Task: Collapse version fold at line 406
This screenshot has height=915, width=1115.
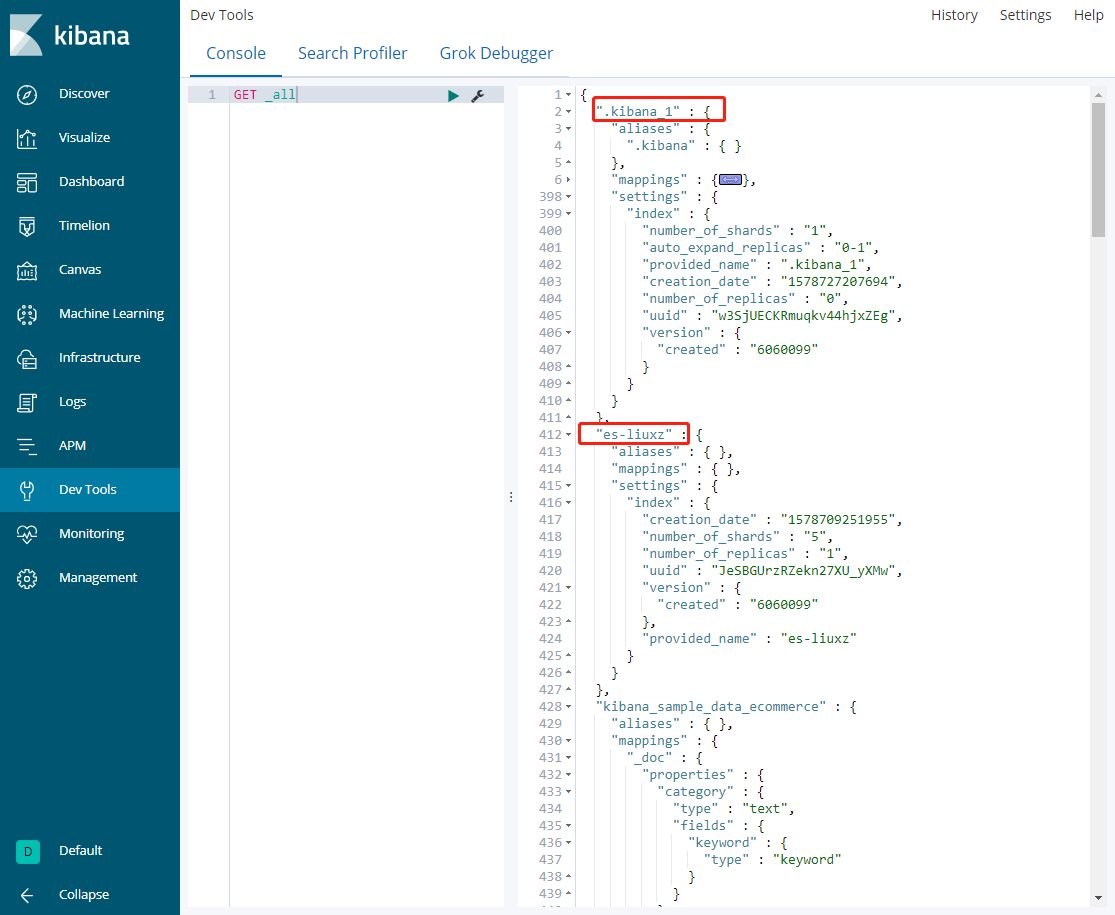Action: 568,333
